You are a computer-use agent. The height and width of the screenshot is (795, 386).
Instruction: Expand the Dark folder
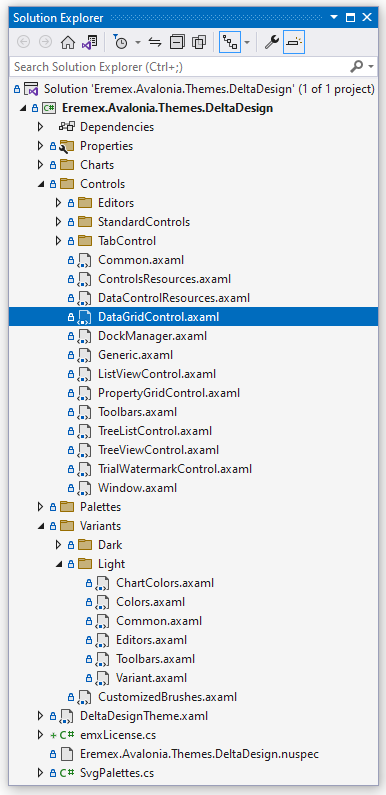coord(59,545)
